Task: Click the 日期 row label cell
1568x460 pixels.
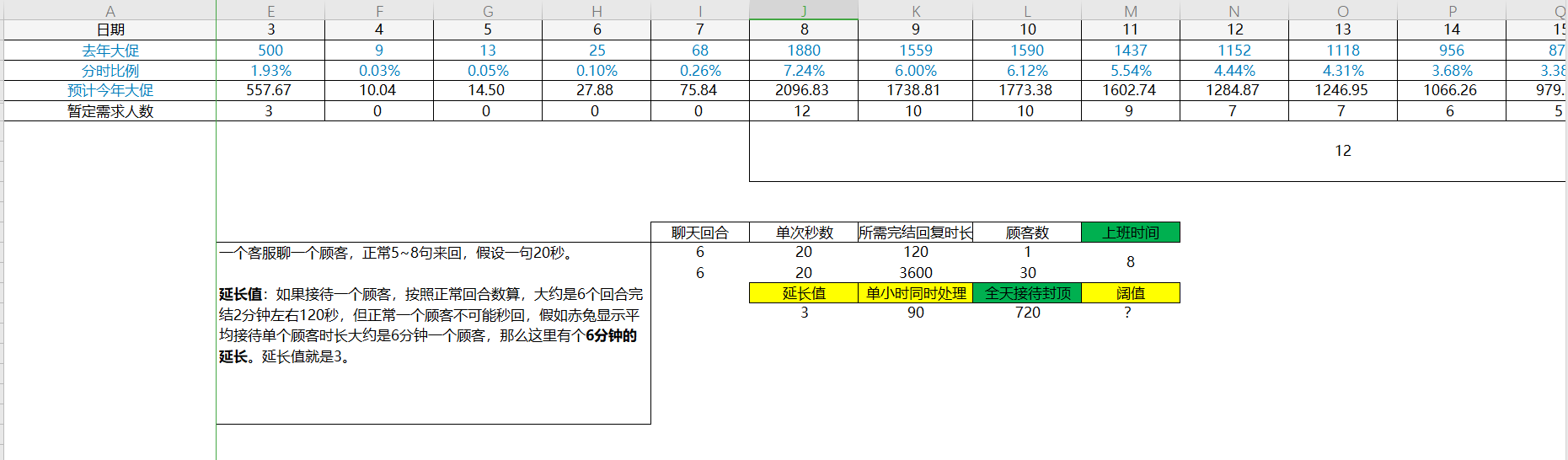Action: [110, 29]
